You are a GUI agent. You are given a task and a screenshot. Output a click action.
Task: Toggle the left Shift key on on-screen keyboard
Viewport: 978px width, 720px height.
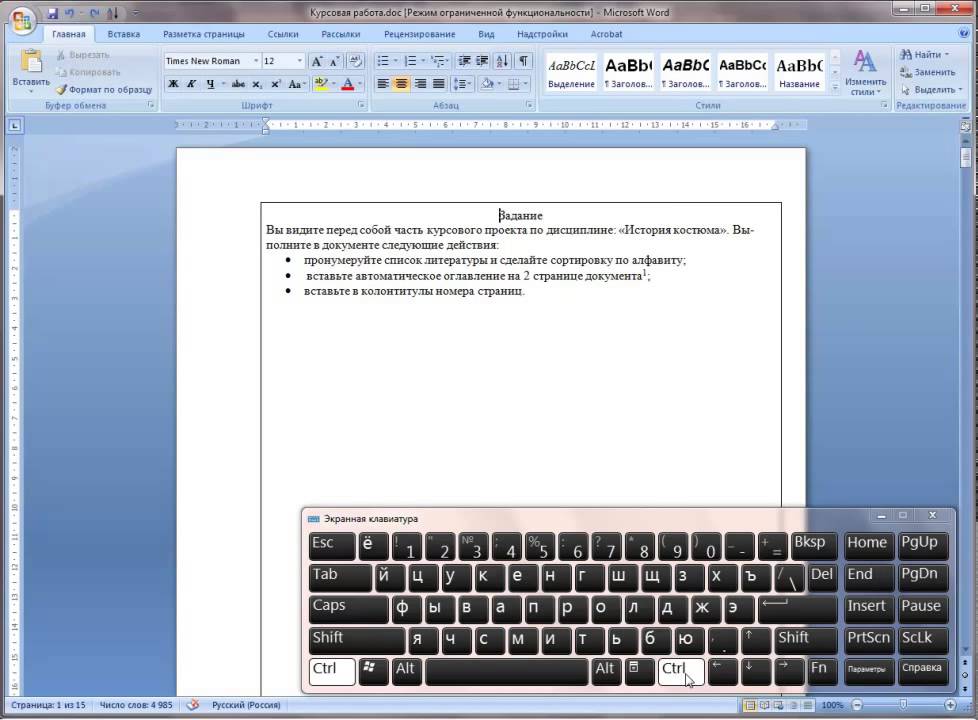click(x=356, y=639)
